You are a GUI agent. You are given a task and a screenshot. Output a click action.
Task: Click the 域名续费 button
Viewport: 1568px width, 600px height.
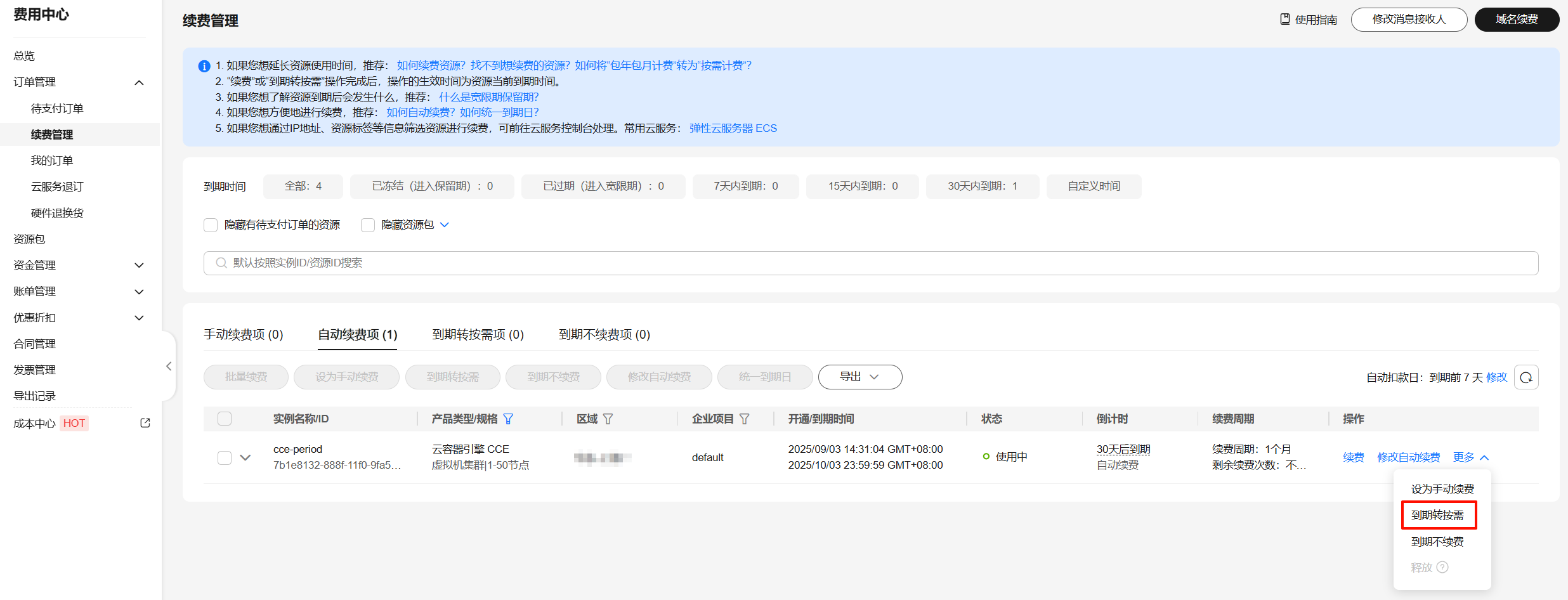coord(1516,20)
